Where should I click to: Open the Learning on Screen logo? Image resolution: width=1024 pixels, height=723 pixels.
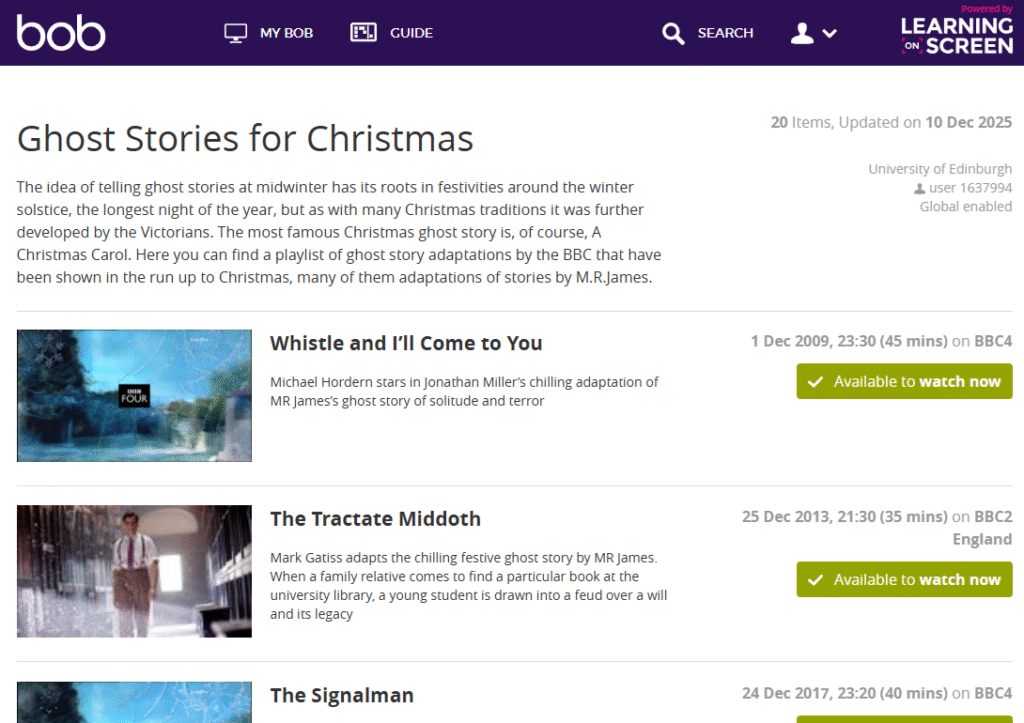click(x=956, y=31)
